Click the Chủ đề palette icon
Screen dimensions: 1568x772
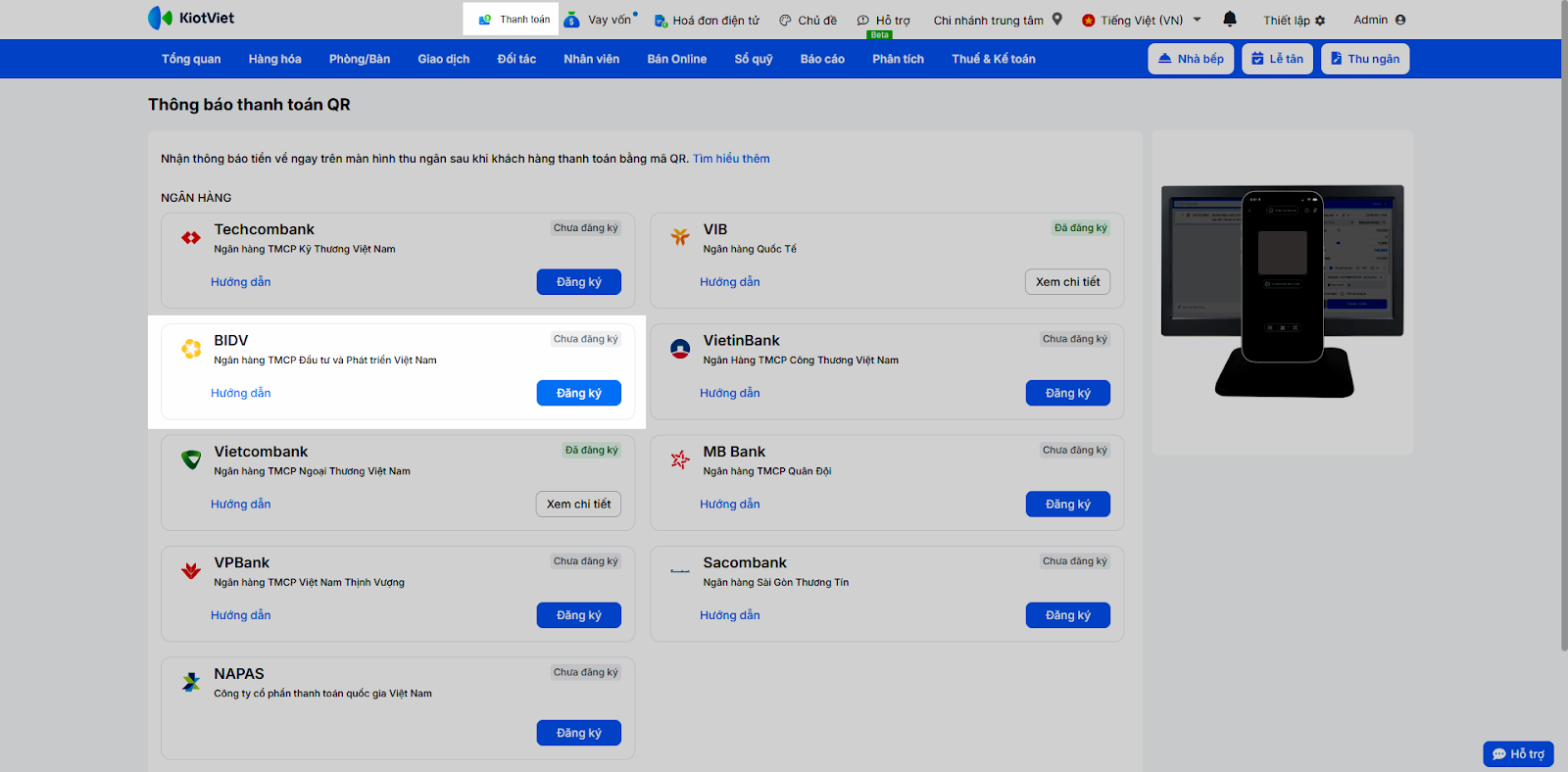785,20
